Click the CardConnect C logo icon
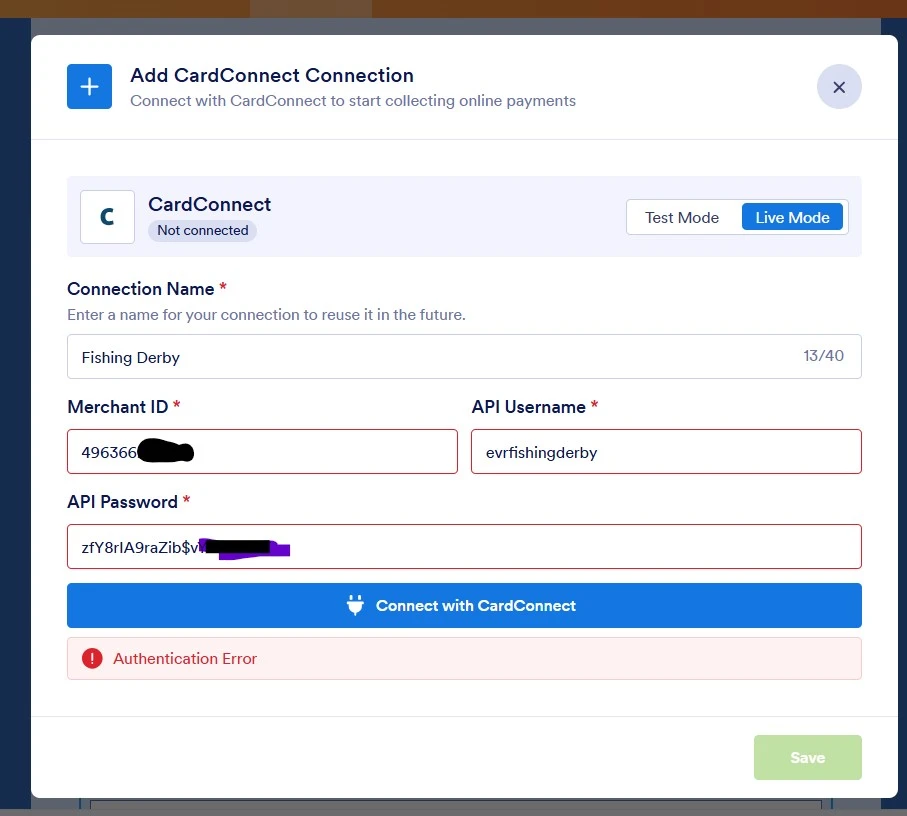The width and height of the screenshot is (907, 816). 107,217
